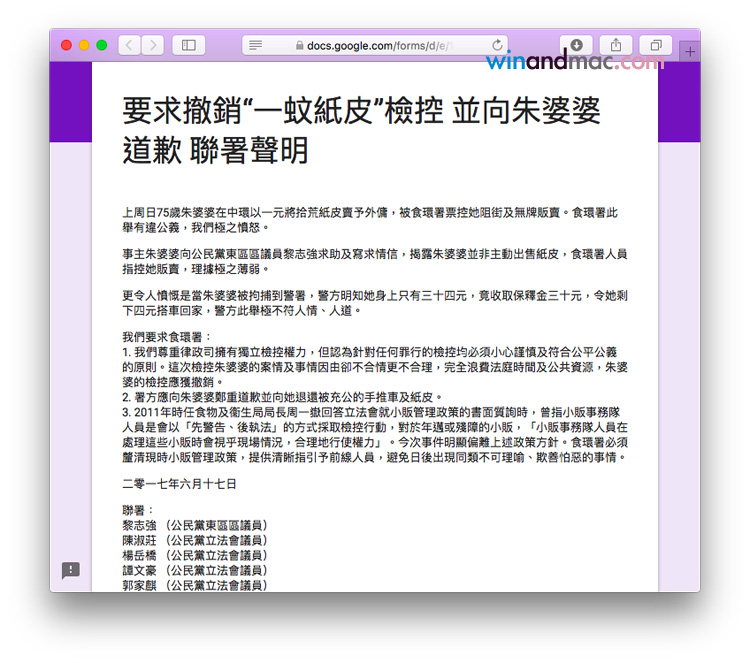This screenshot has width=750, height=663.
Task: Click the paragraph starting with 上周日75歲朱婆婆
Action: [x=370, y=219]
